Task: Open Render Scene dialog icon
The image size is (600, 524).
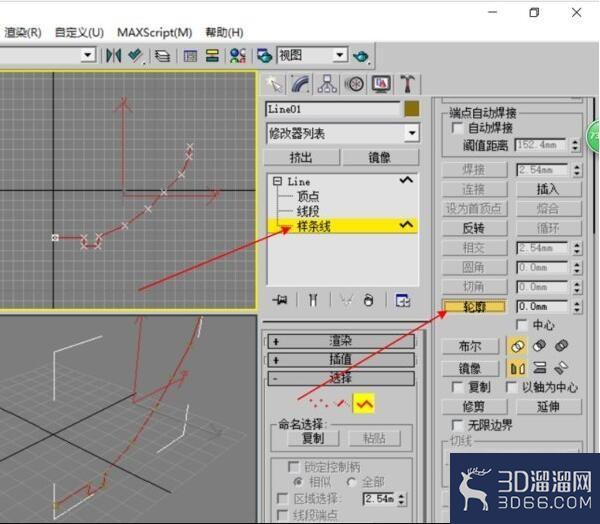Action: (x=264, y=56)
